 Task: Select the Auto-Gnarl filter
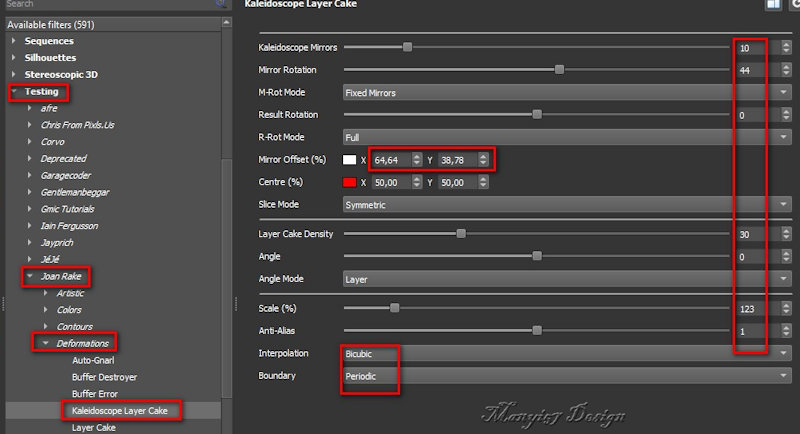coord(96,360)
